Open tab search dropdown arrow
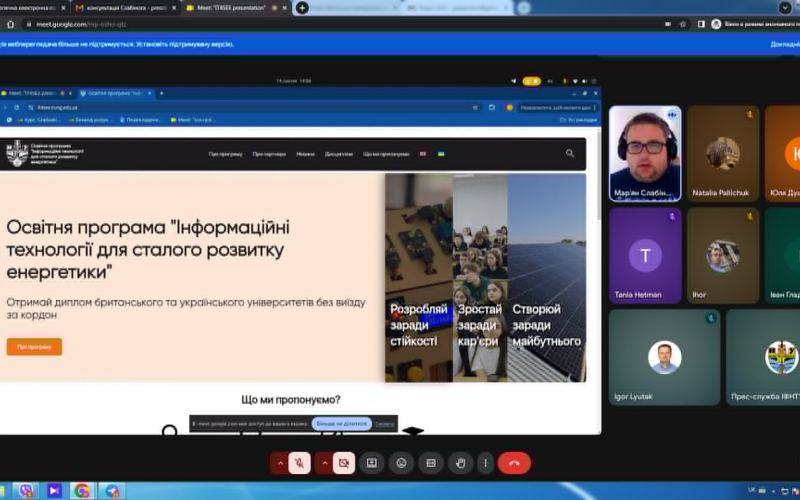Screen dimensions: 800x500 [785, 7]
